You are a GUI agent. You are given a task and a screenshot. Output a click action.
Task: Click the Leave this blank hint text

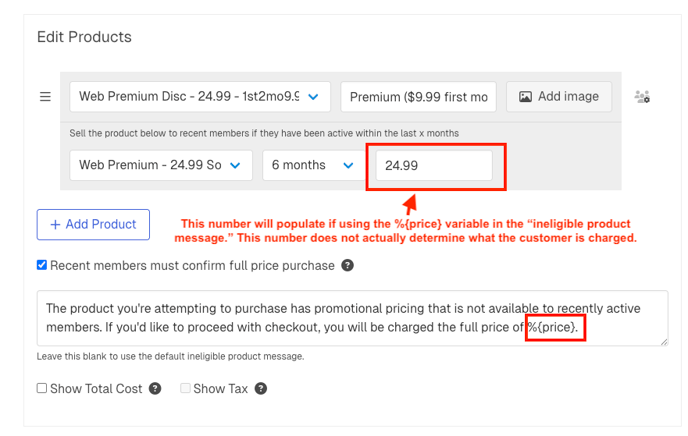170,357
